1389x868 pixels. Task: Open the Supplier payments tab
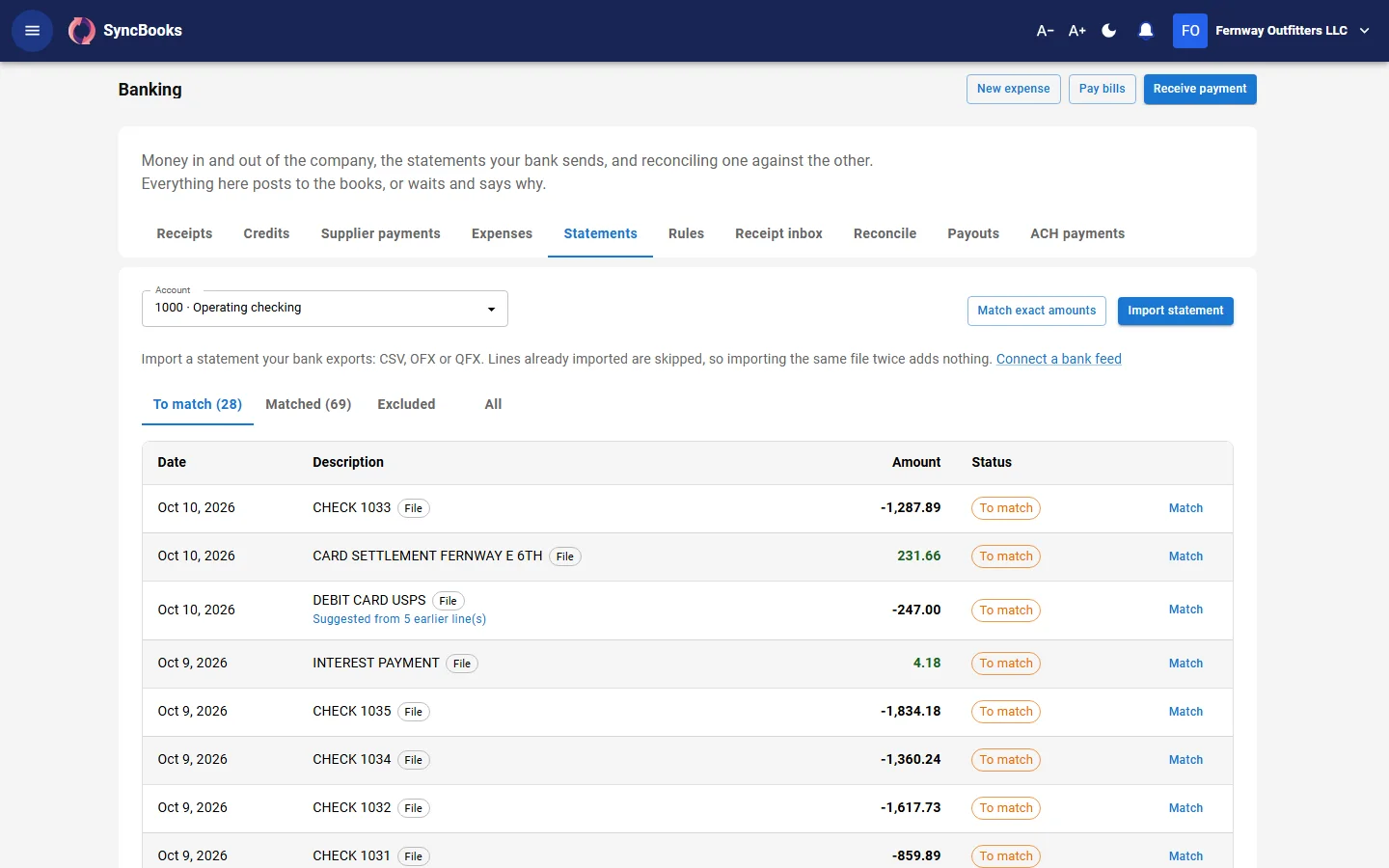380,233
